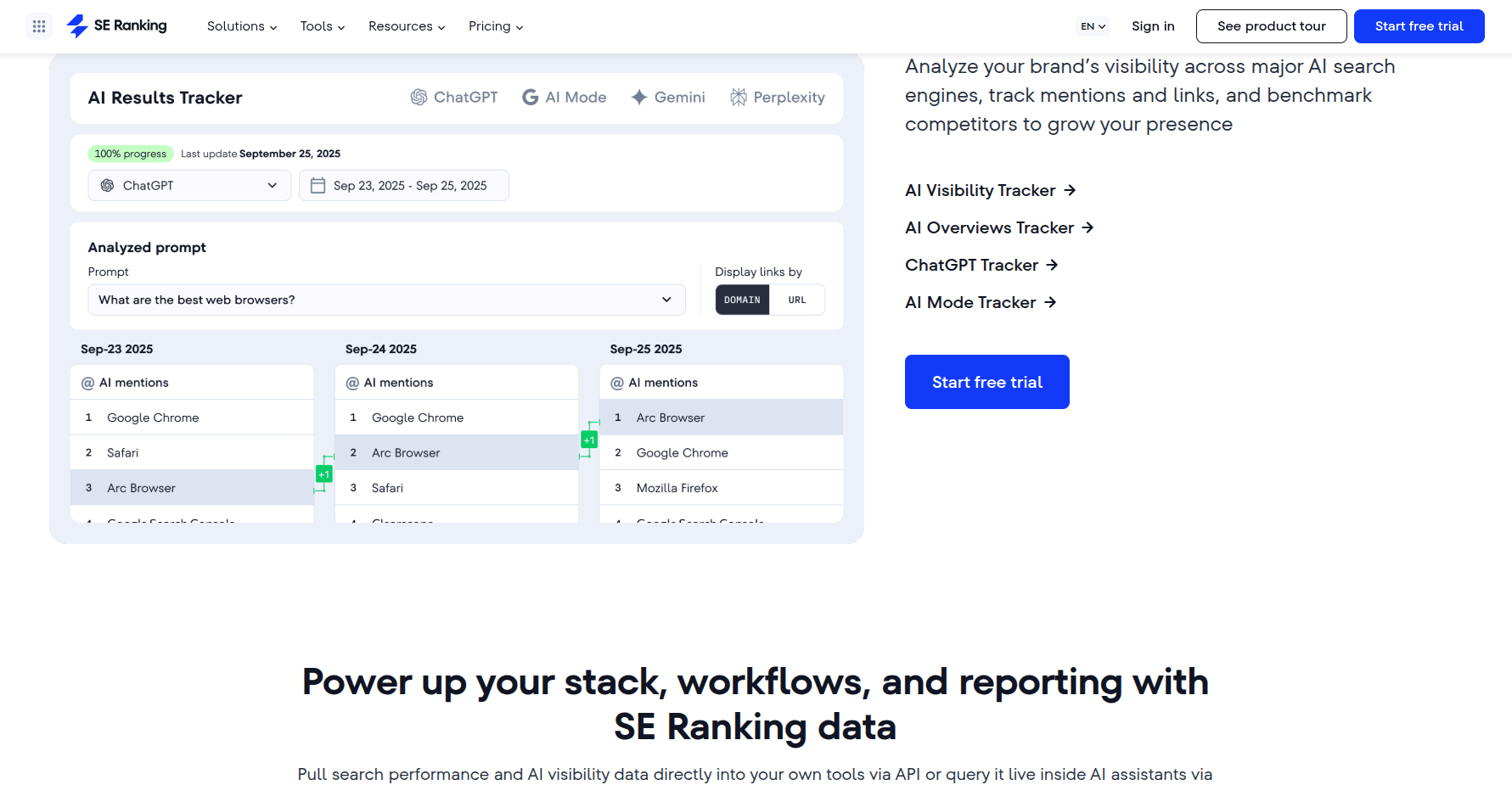Image resolution: width=1512 pixels, height=785 pixels.
Task: Click Sign in
Action: pyautogui.click(x=1153, y=26)
